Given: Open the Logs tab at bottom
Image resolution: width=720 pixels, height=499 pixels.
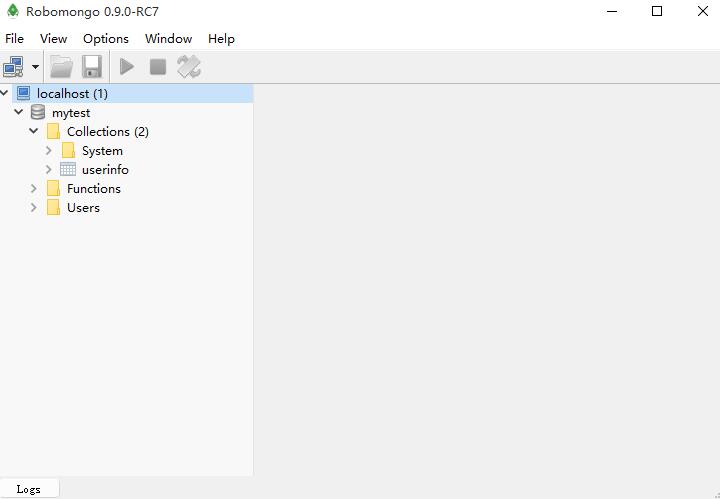Looking at the screenshot, I should click(28, 489).
